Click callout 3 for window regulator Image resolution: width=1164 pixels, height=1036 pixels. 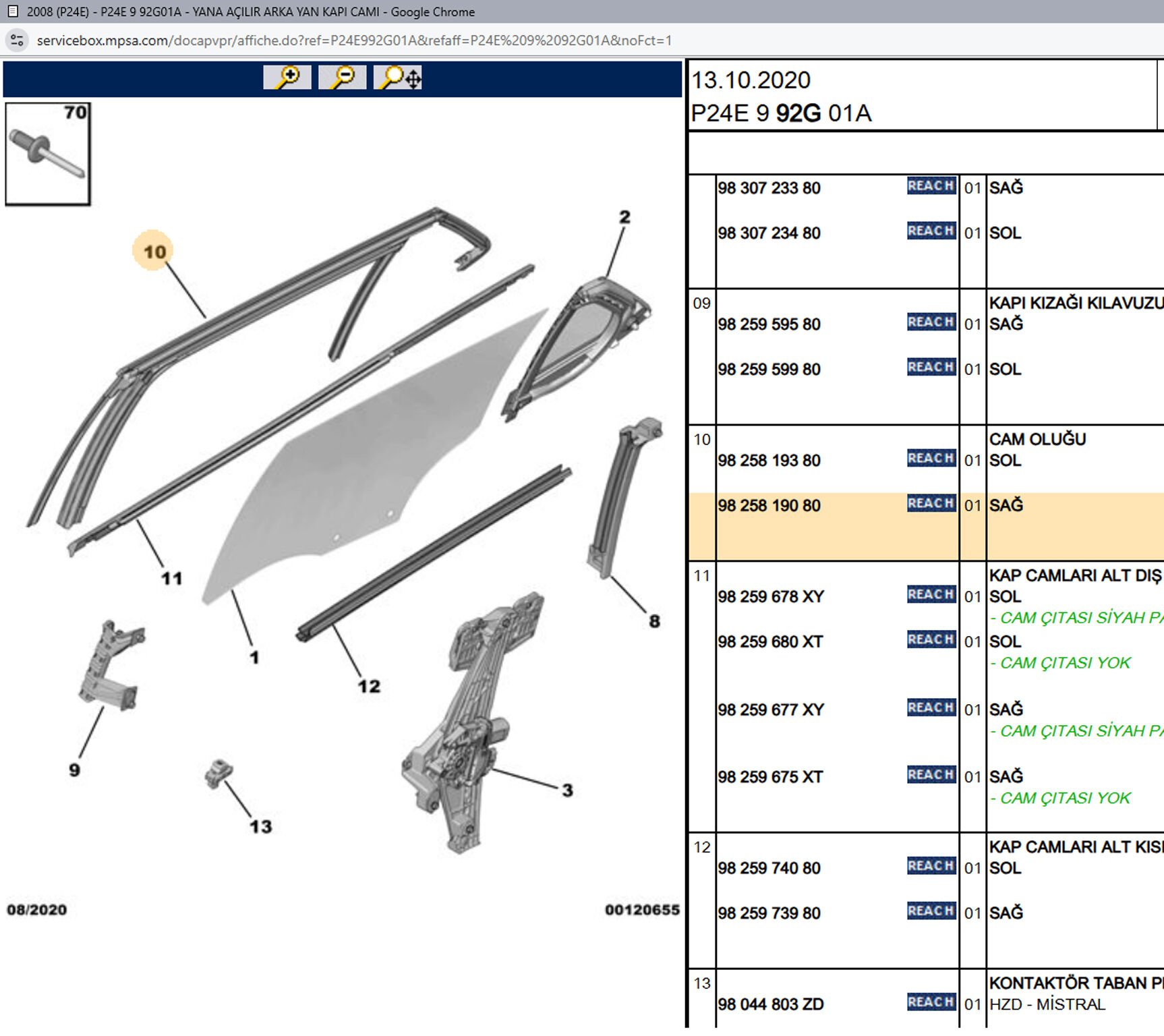[567, 790]
